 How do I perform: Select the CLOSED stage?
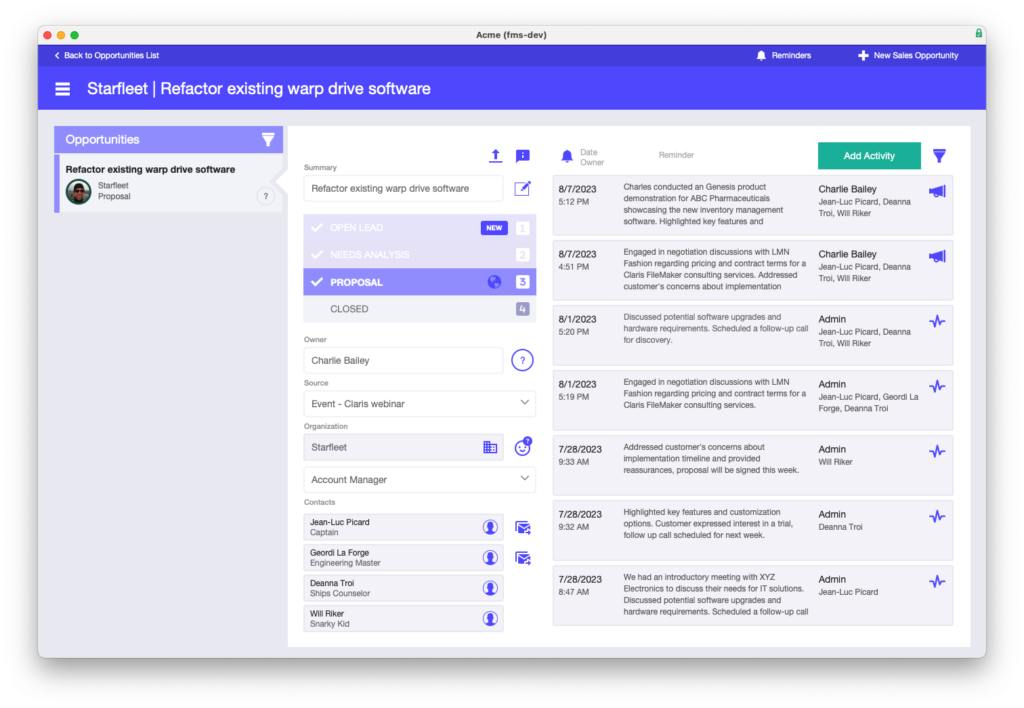pos(349,309)
